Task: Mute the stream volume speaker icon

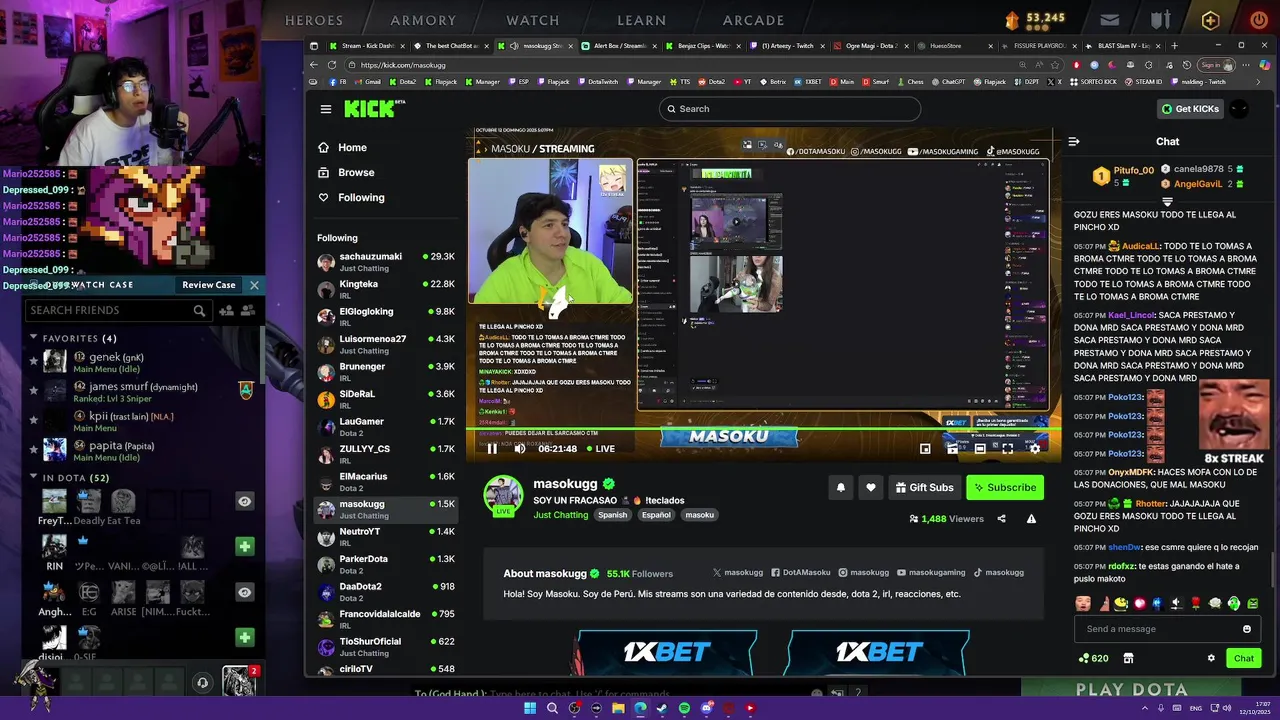Action: coord(520,448)
